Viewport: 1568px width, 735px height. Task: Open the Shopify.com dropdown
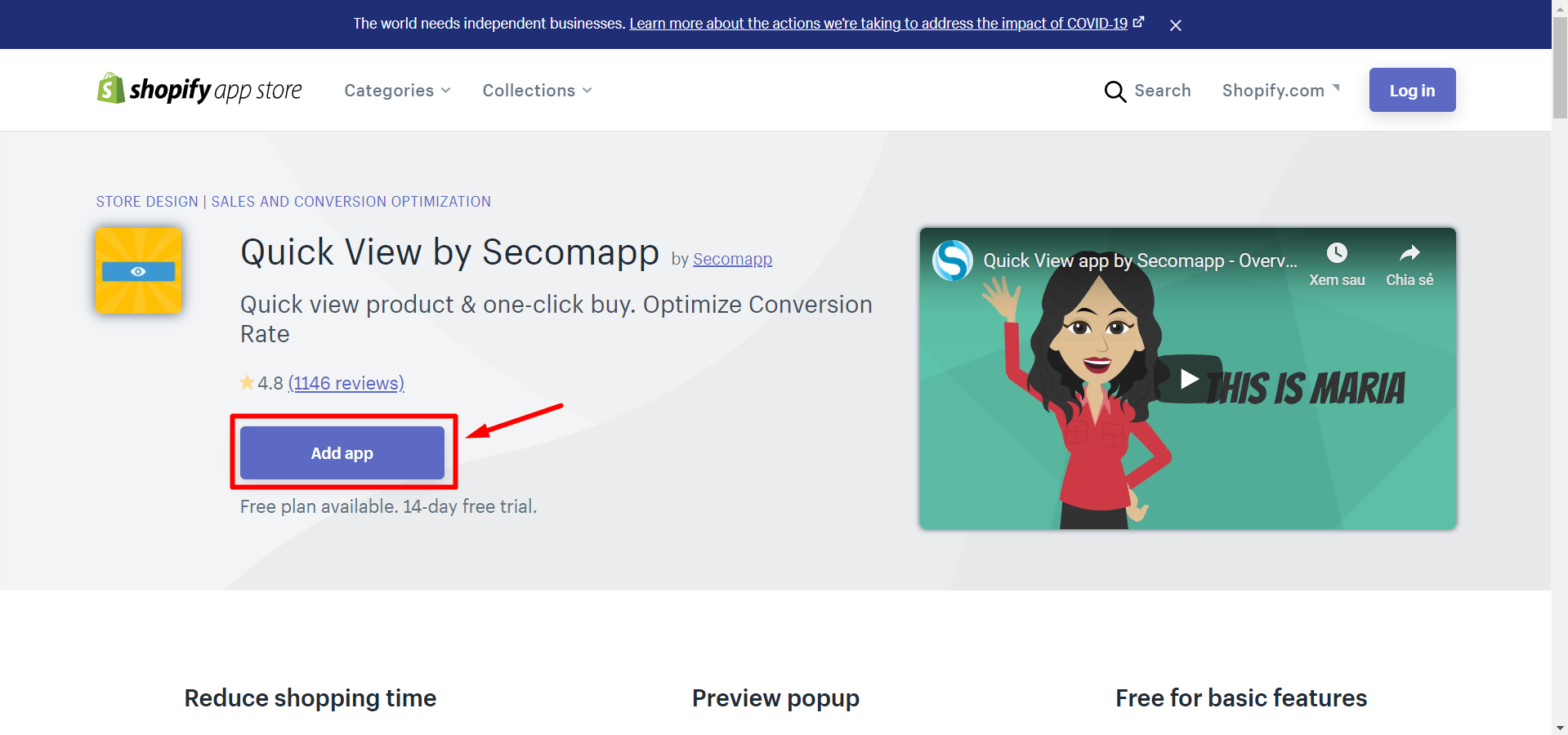click(1280, 91)
